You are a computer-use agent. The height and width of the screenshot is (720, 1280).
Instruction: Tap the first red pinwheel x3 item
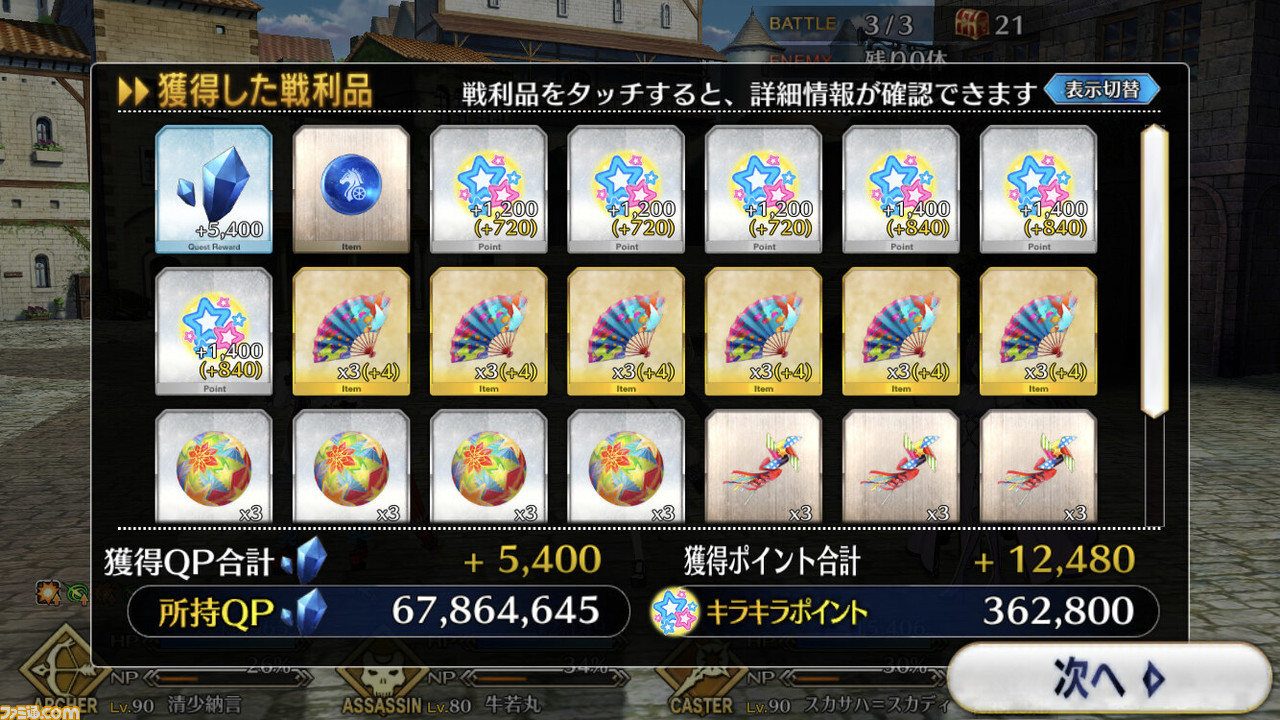tap(764, 467)
